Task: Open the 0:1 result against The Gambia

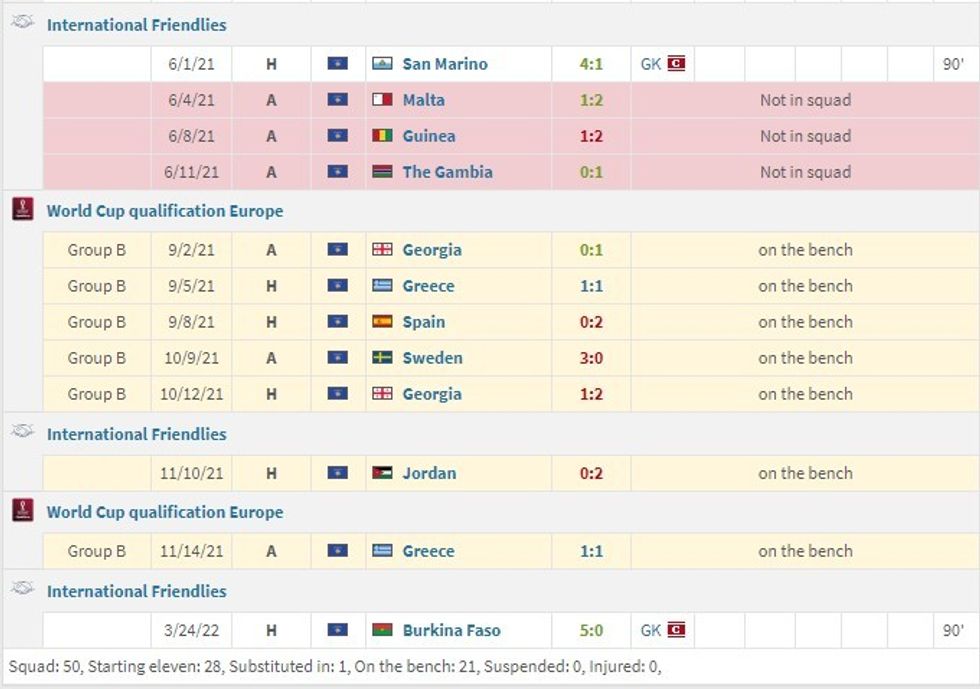Action: point(591,172)
